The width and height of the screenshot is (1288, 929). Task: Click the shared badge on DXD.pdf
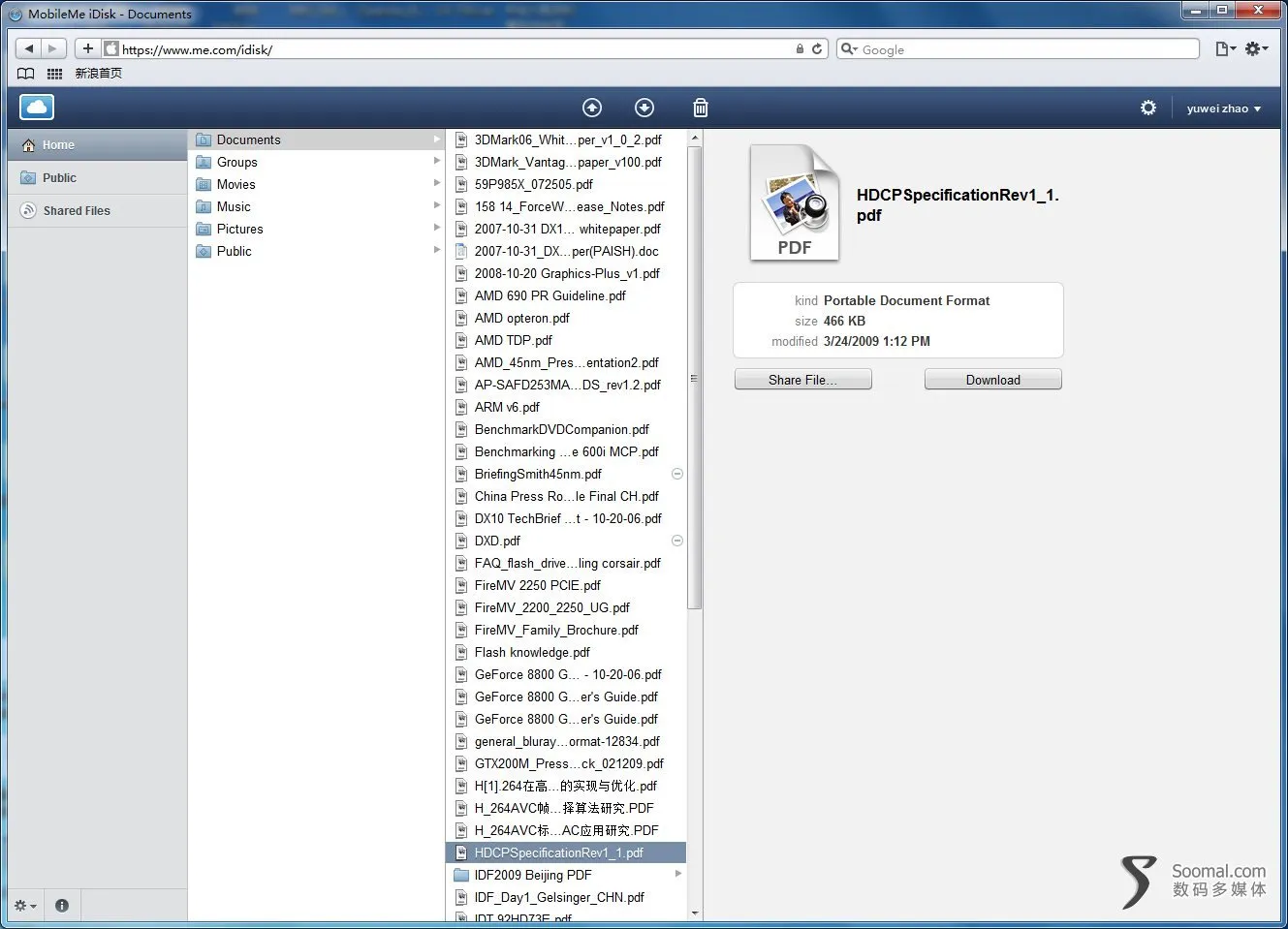coord(677,541)
